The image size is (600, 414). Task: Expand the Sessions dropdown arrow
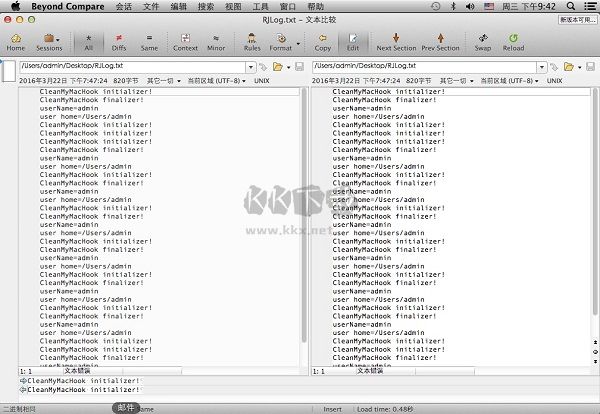click(x=58, y=39)
